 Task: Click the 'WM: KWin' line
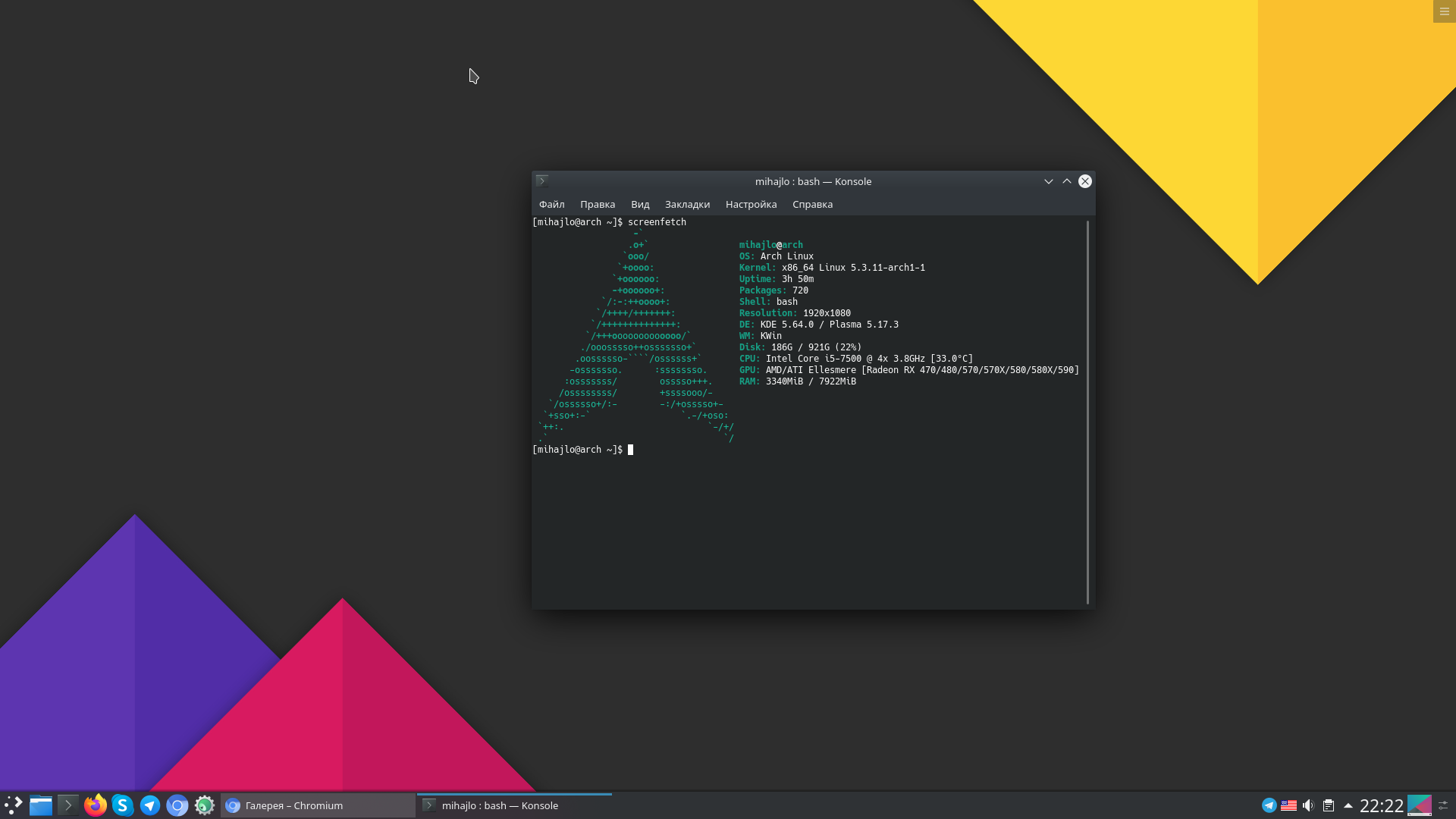(x=761, y=336)
